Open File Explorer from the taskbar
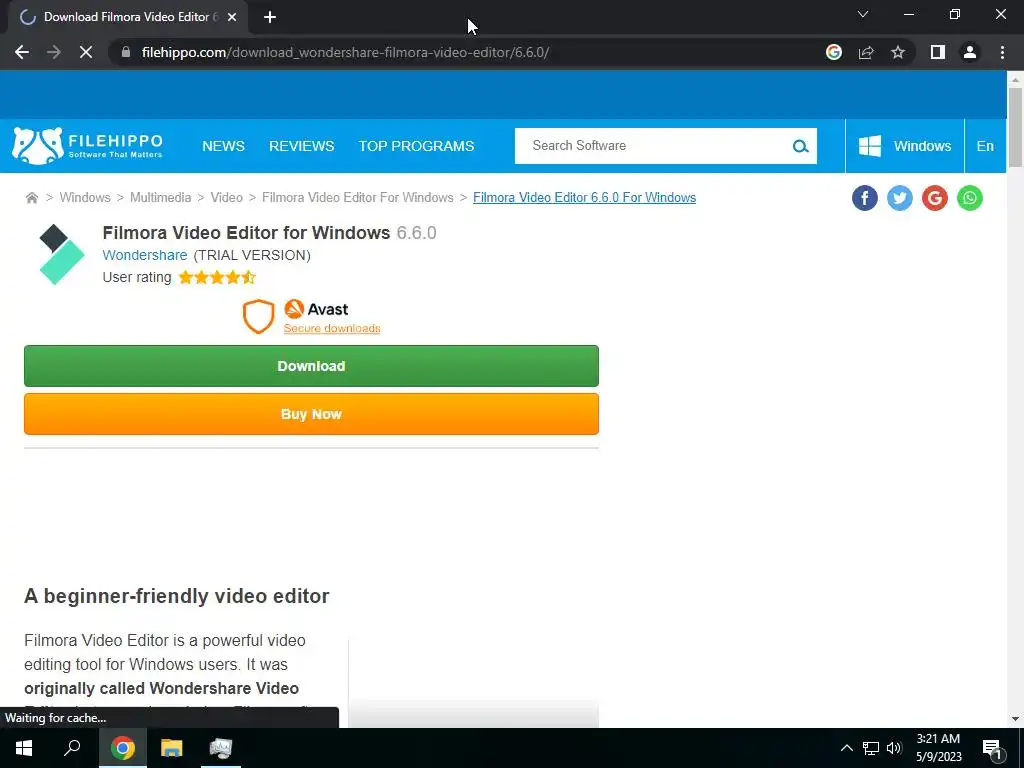Viewport: 1024px width, 768px height. (172, 748)
